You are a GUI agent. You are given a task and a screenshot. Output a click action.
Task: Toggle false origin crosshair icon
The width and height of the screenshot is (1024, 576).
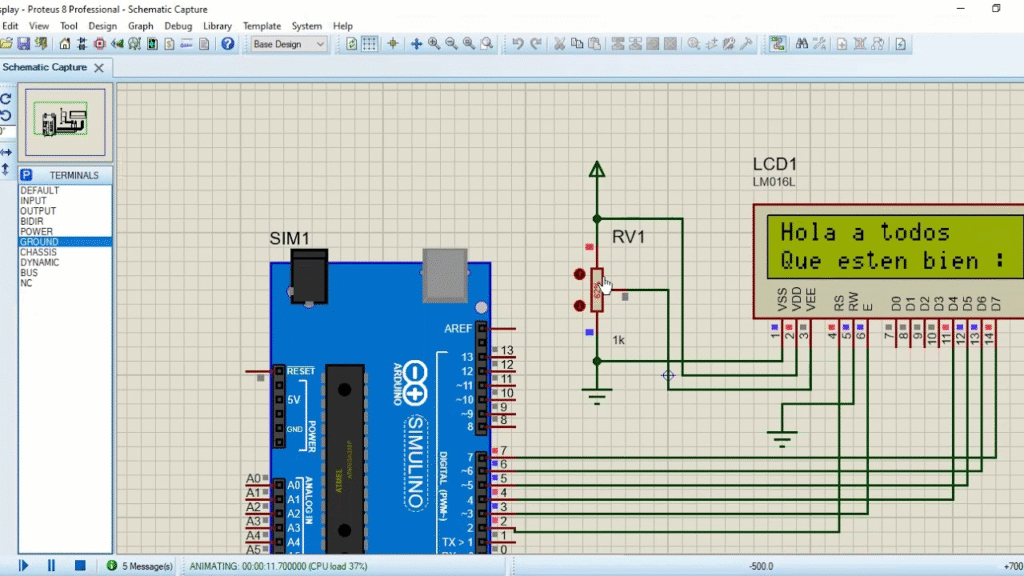click(x=392, y=44)
